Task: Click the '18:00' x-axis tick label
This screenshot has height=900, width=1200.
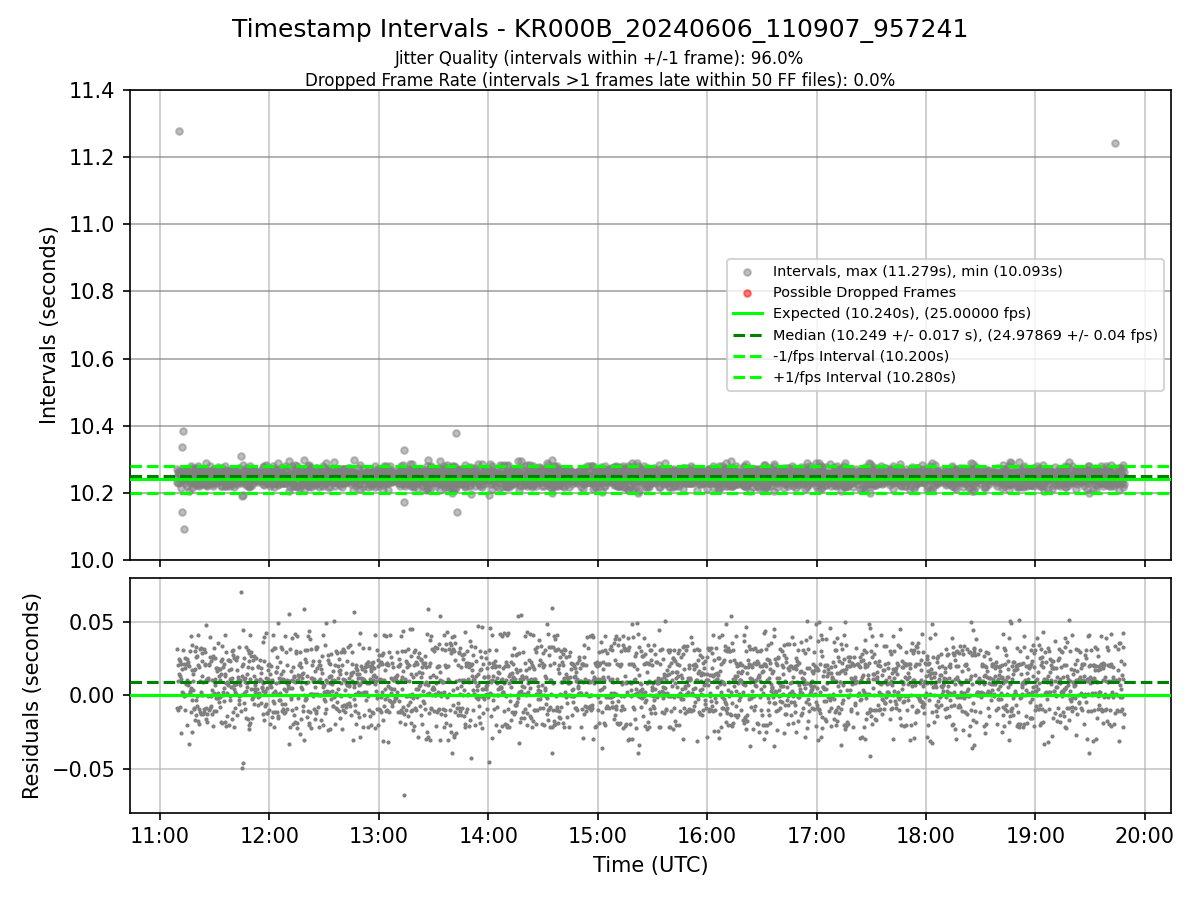Action: coord(925,837)
